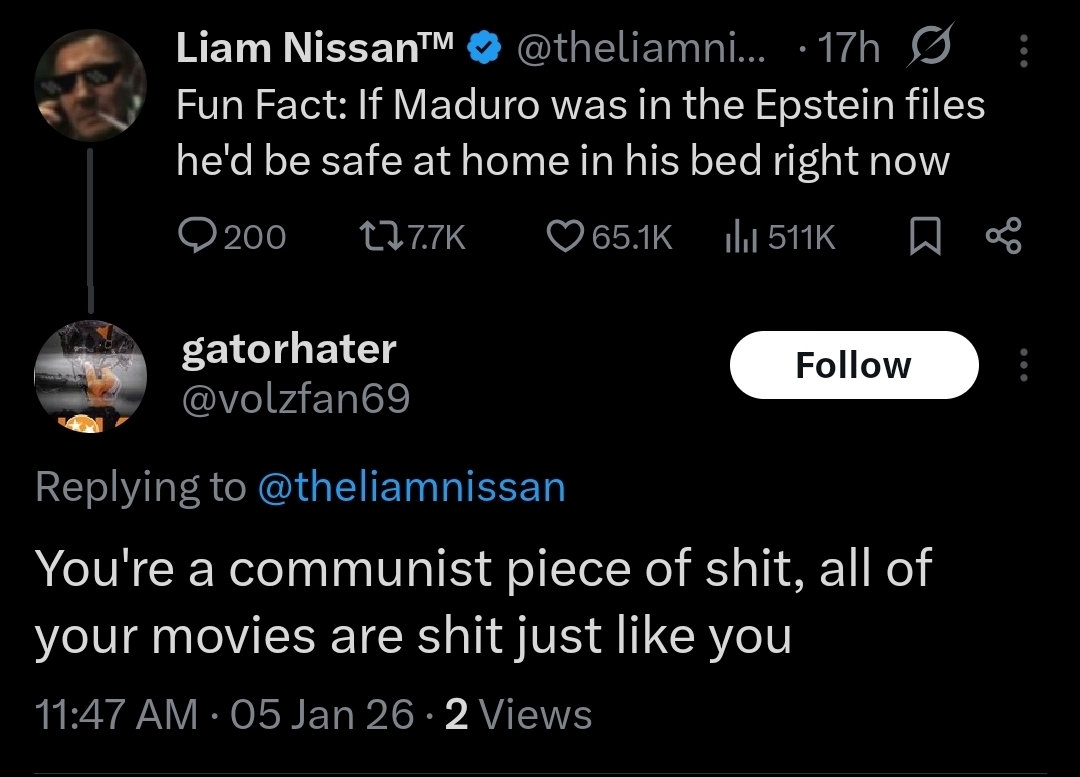1080x777 pixels.
Task: Follow the gatorhater account
Action: tap(853, 365)
